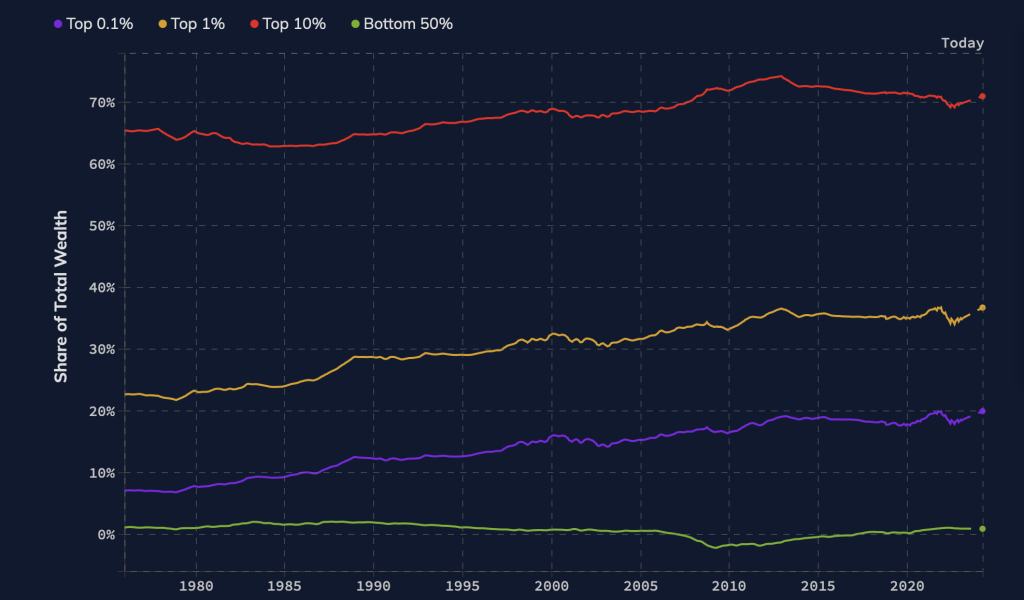Click the 2010 x-axis label
The height and width of the screenshot is (600, 1024).
tap(729, 586)
